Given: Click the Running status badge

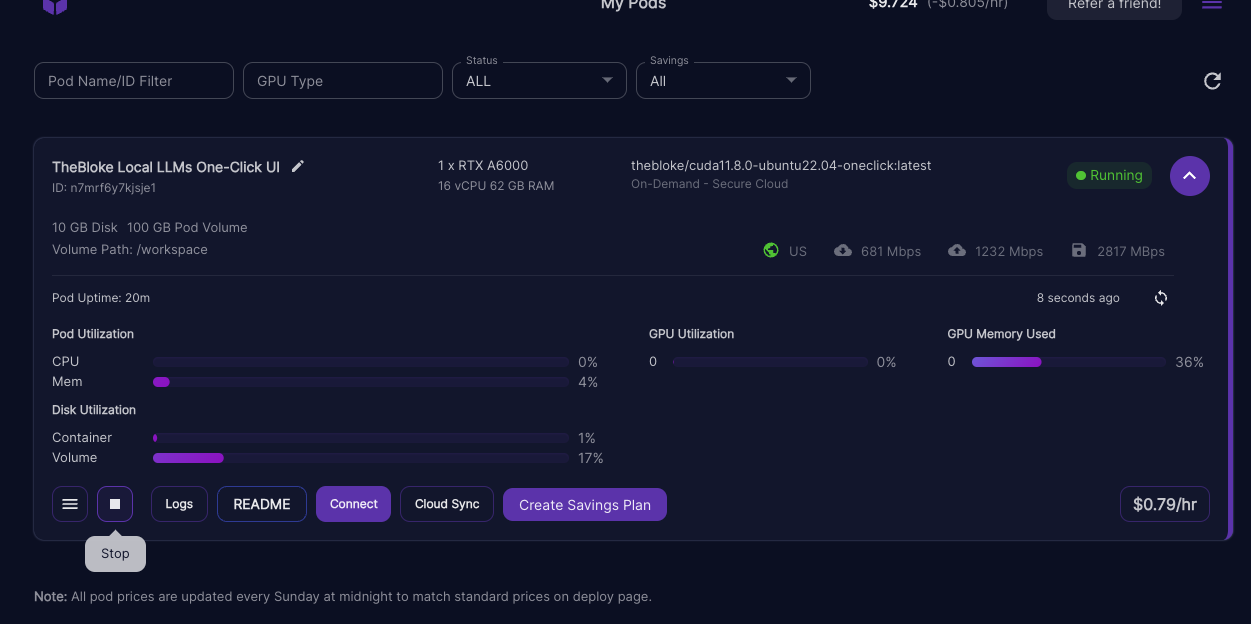Looking at the screenshot, I should point(1109,176).
